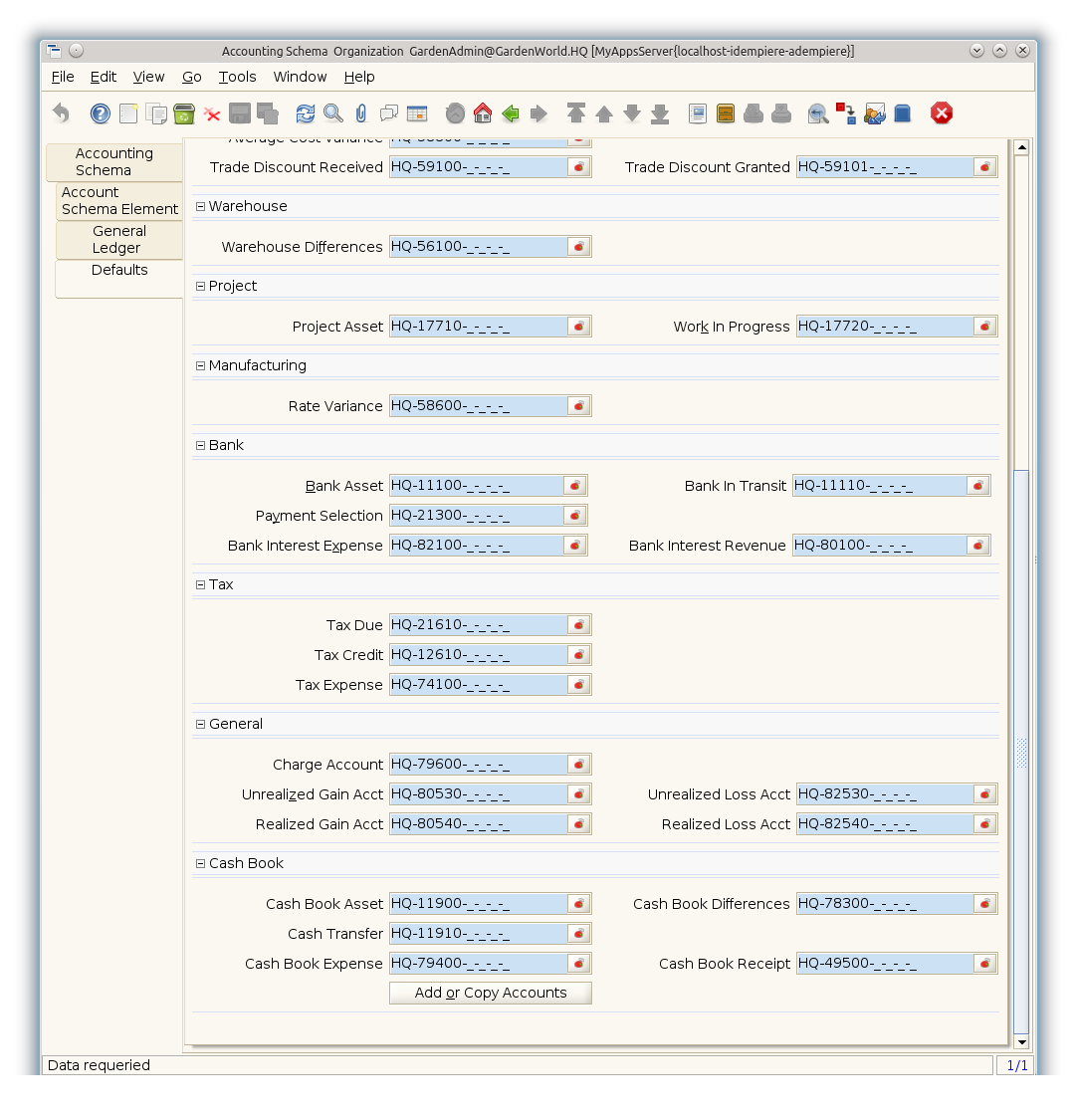The width and height of the screenshot is (1077, 1120).
Task: Click the Add or Copy Accounts button
Action: 490,993
